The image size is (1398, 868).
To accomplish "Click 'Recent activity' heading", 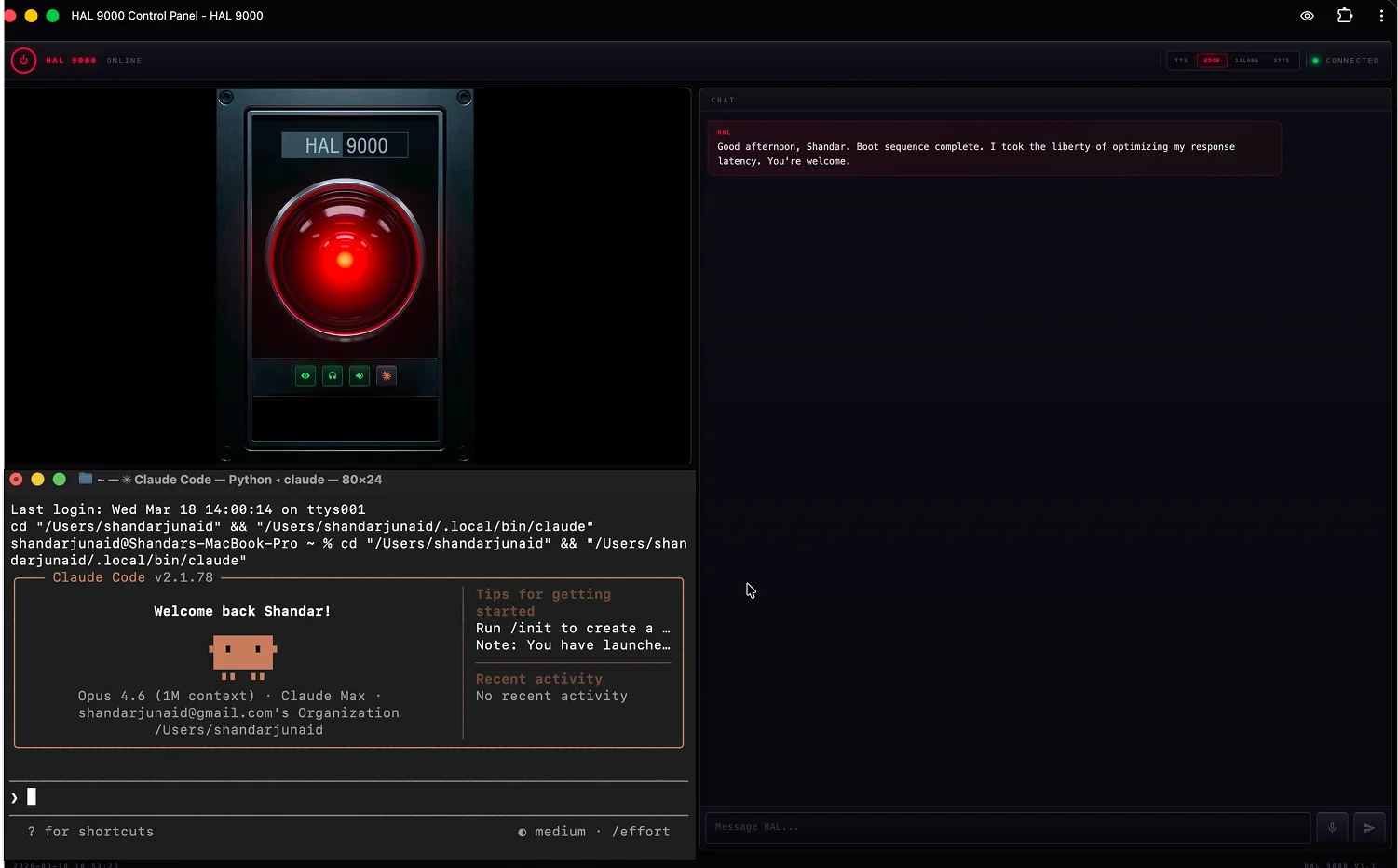I will click(539, 679).
